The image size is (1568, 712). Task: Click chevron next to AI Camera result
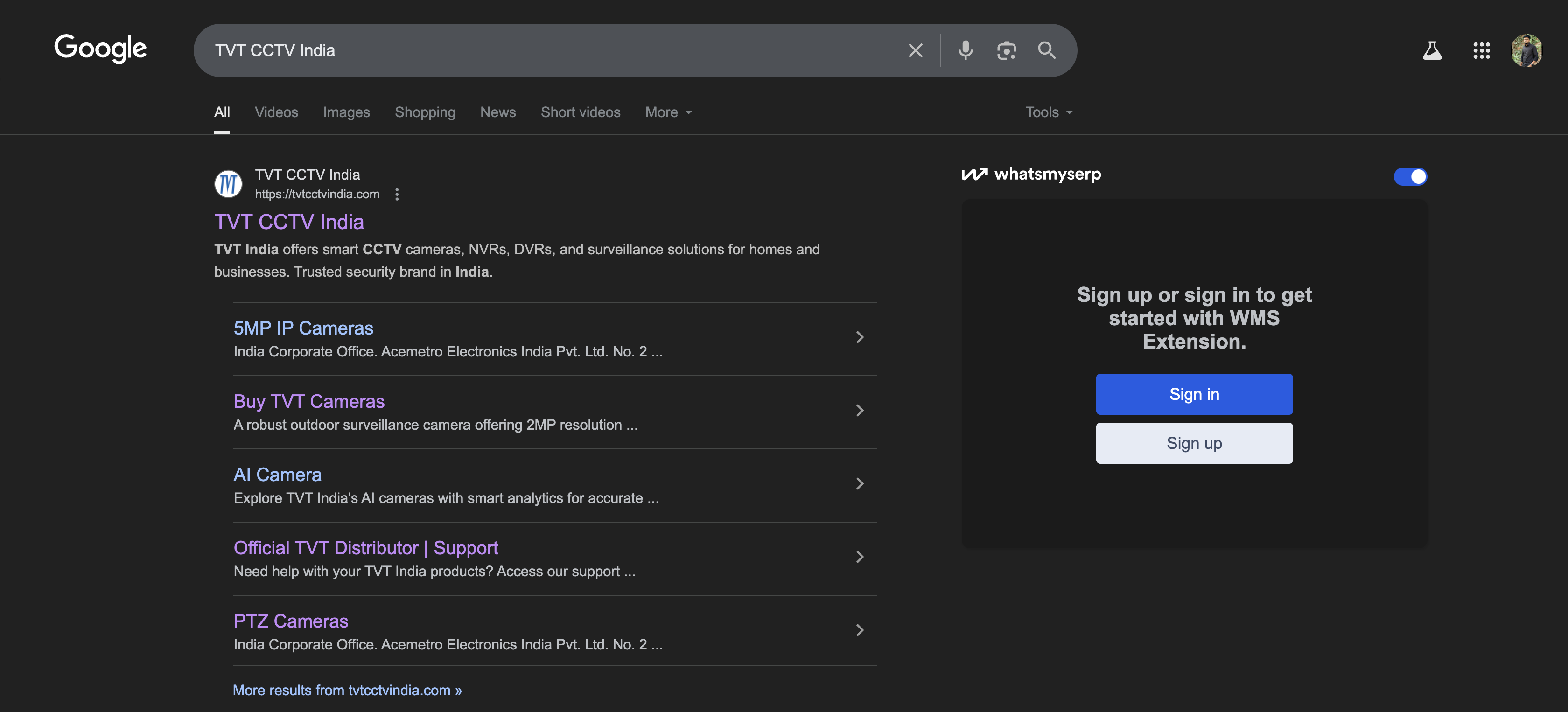[x=860, y=484]
